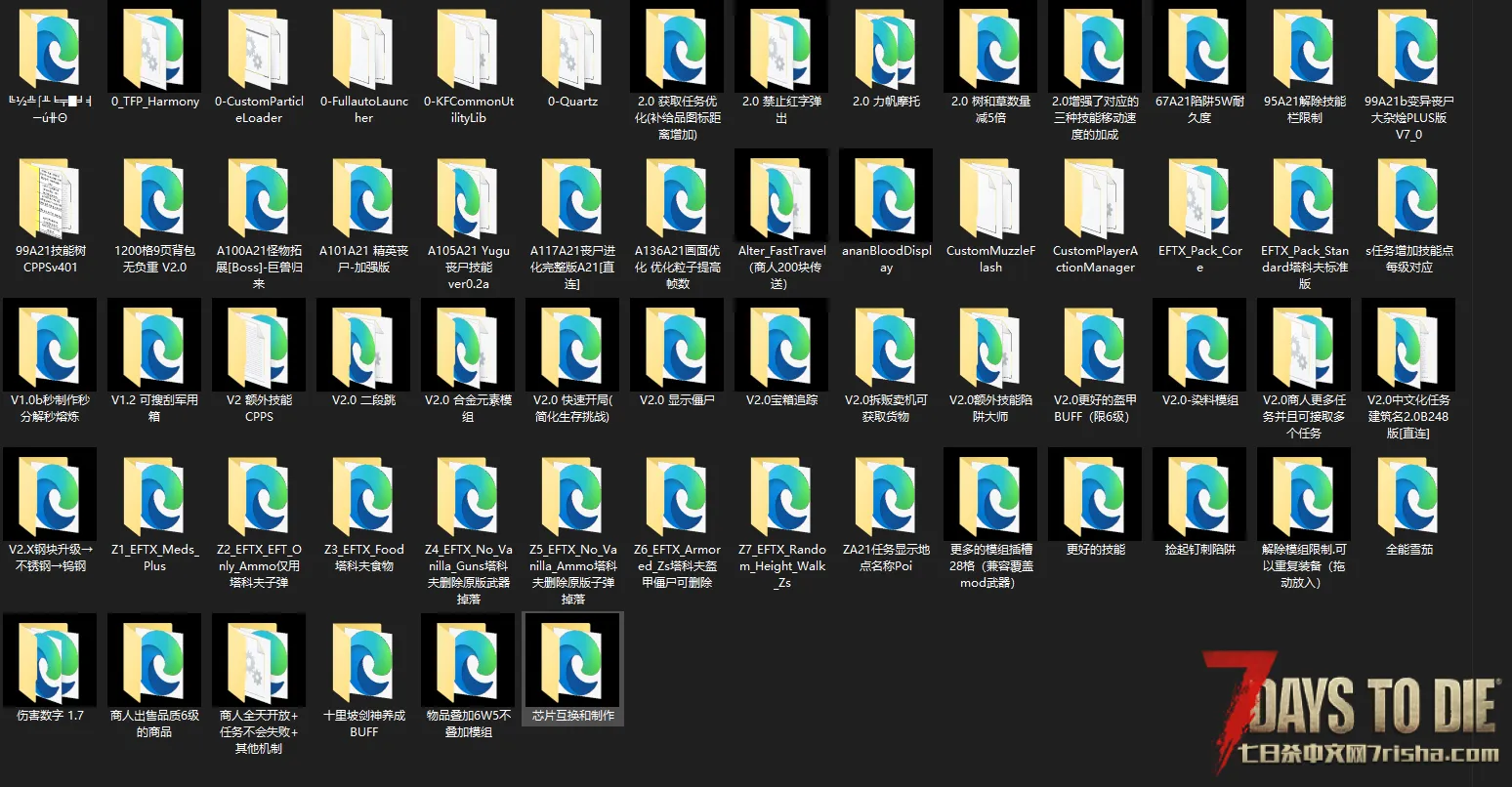Select the Z3_EFTX_Food folder
Viewport: 1512px width, 787px height.
tap(363, 497)
